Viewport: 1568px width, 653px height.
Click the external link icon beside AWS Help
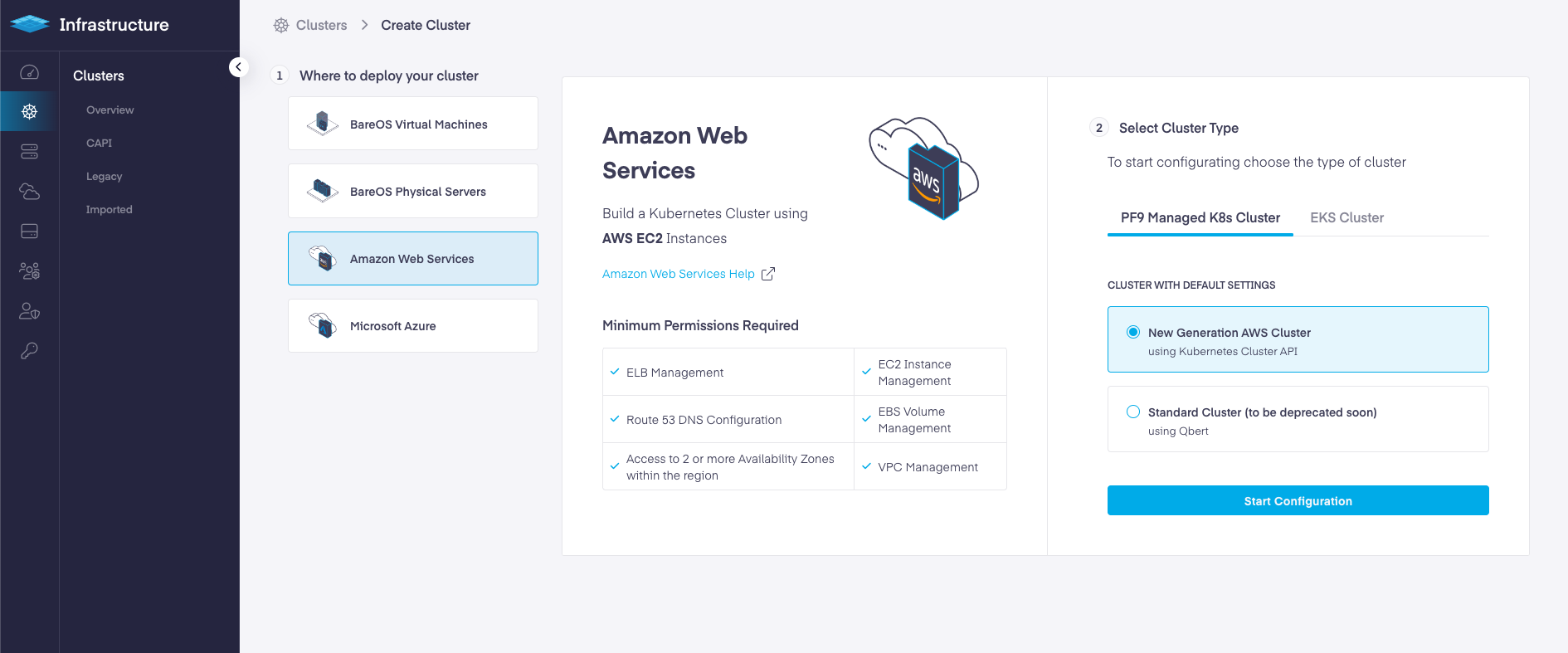click(x=768, y=274)
